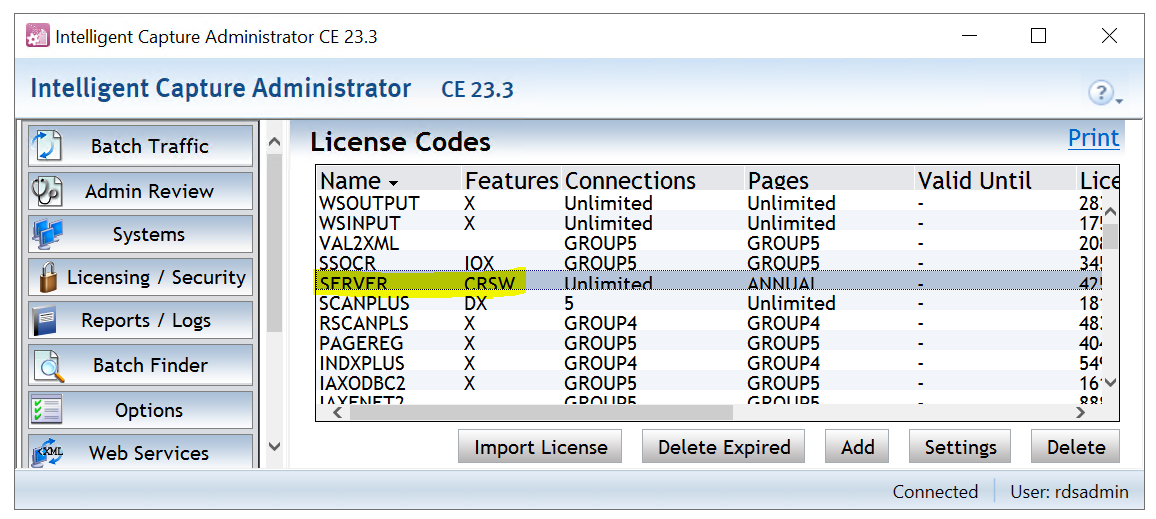Sort by the Connections column header
Image resolution: width=1156 pixels, height=519 pixels.
pyautogui.click(x=653, y=181)
